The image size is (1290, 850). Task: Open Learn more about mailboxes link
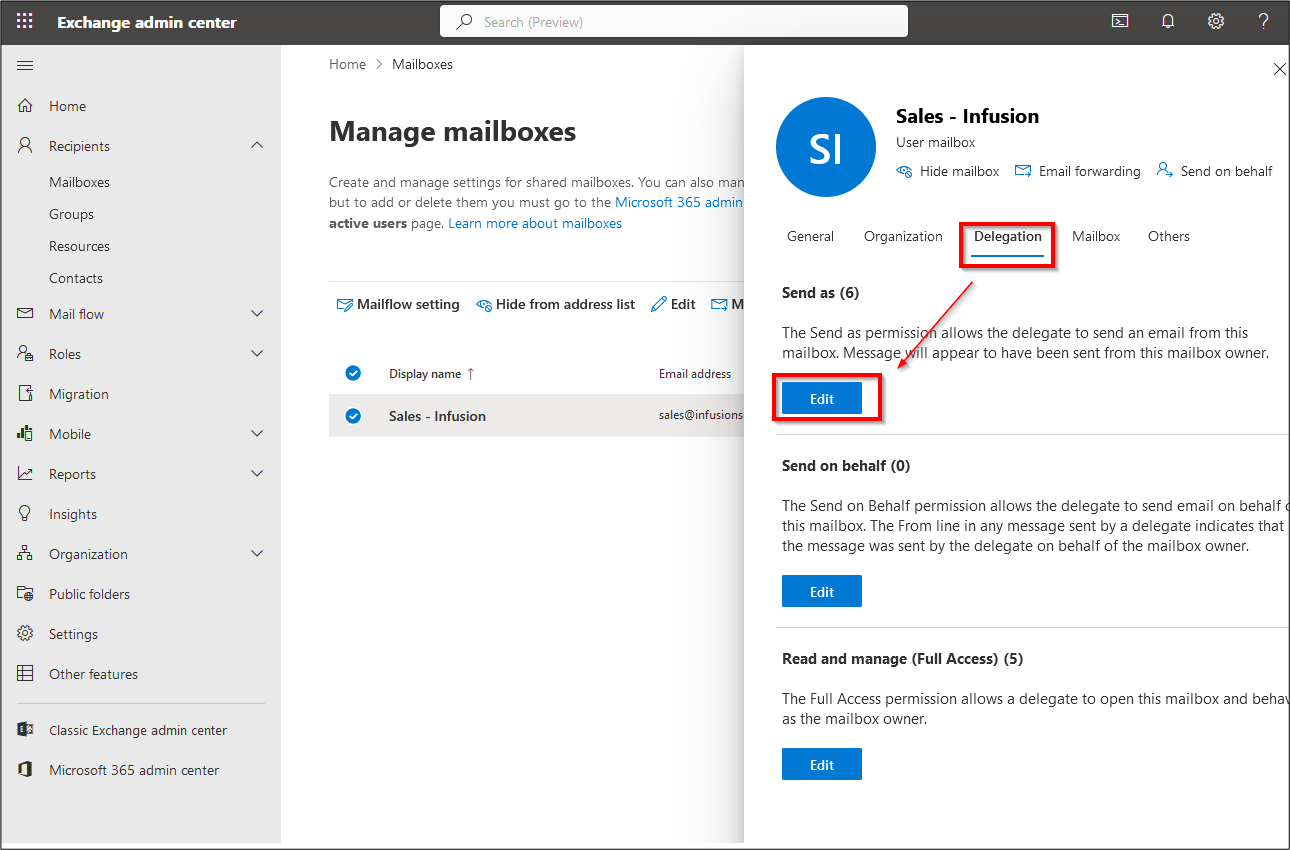tap(535, 223)
